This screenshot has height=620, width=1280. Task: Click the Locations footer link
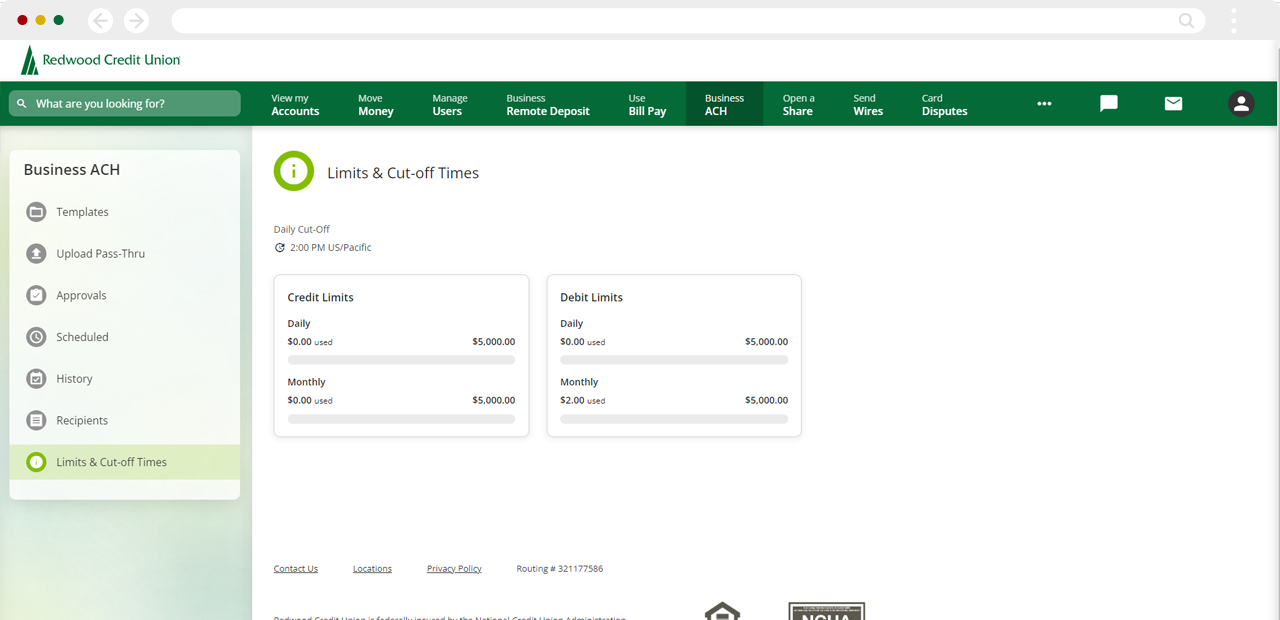tap(372, 569)
